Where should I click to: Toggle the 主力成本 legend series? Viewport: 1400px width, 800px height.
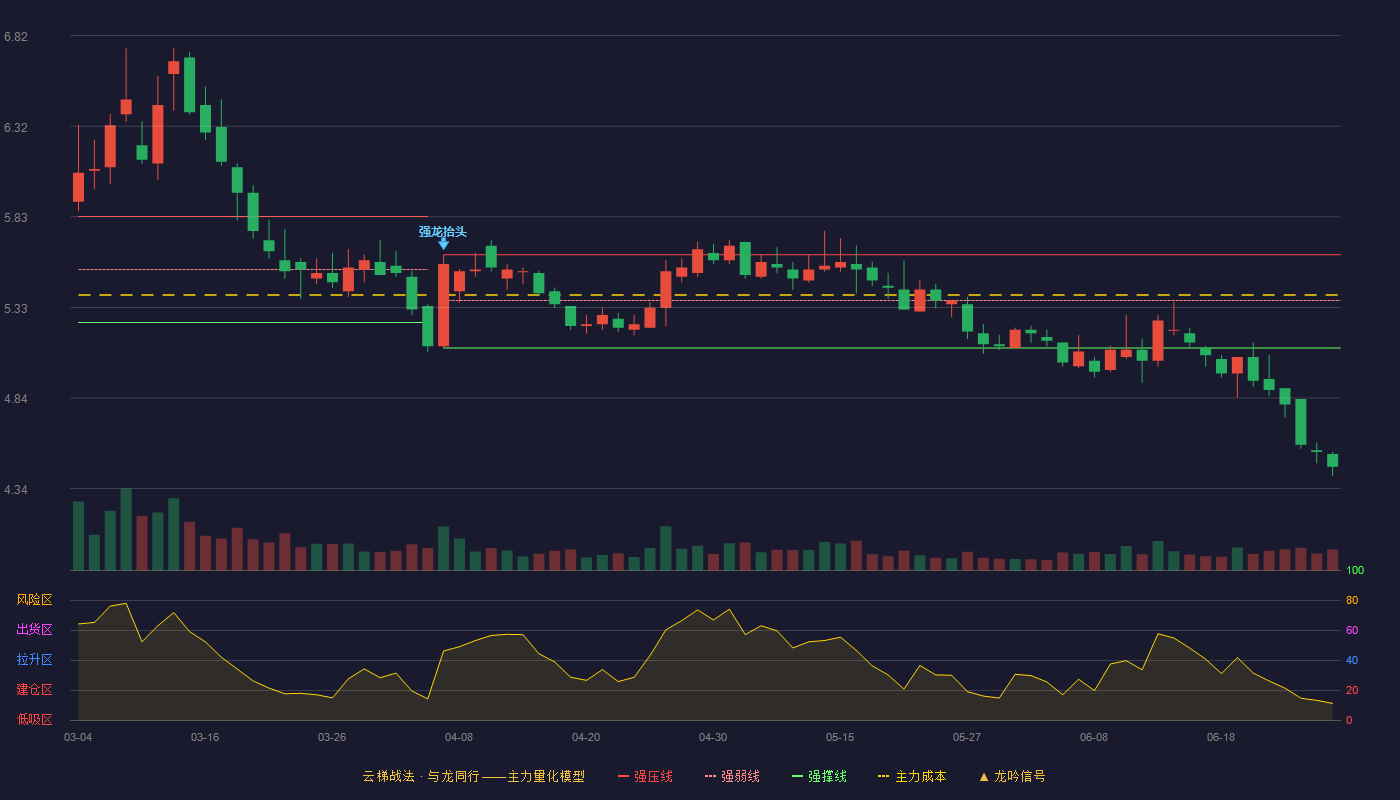click(912, 776)
